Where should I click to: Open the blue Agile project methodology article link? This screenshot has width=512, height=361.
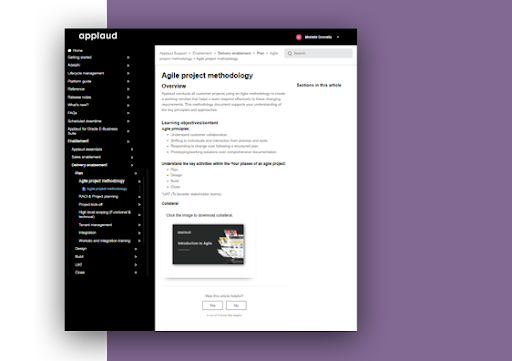pos(107,189)
